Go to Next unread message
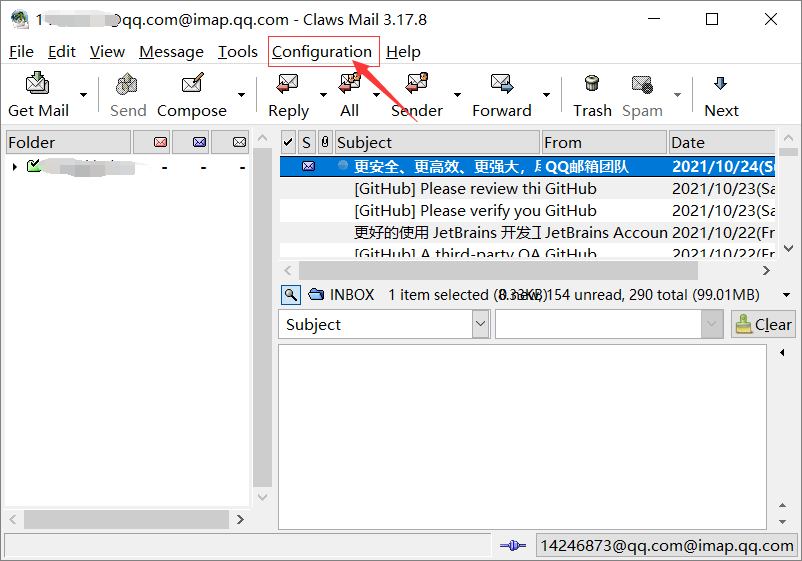 (x=721, y=95)
